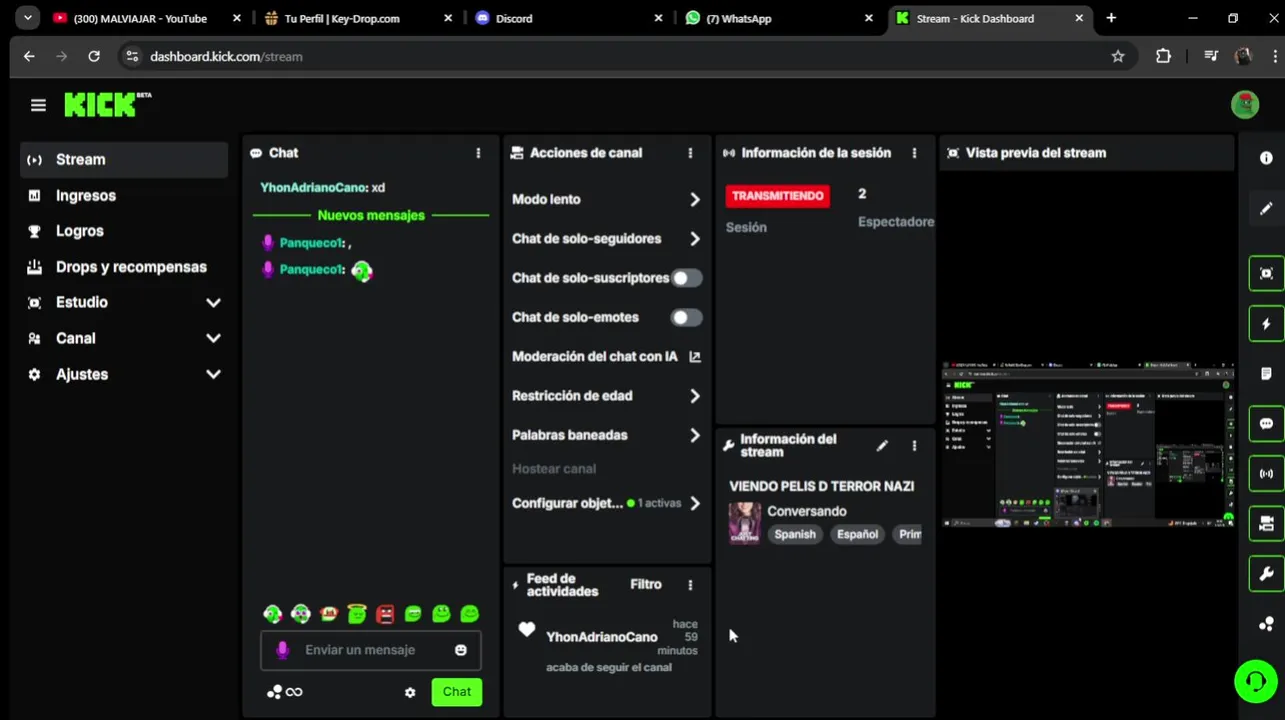Open Logros in the left sidebar
1285x720 pixels.
pos(124,231)
